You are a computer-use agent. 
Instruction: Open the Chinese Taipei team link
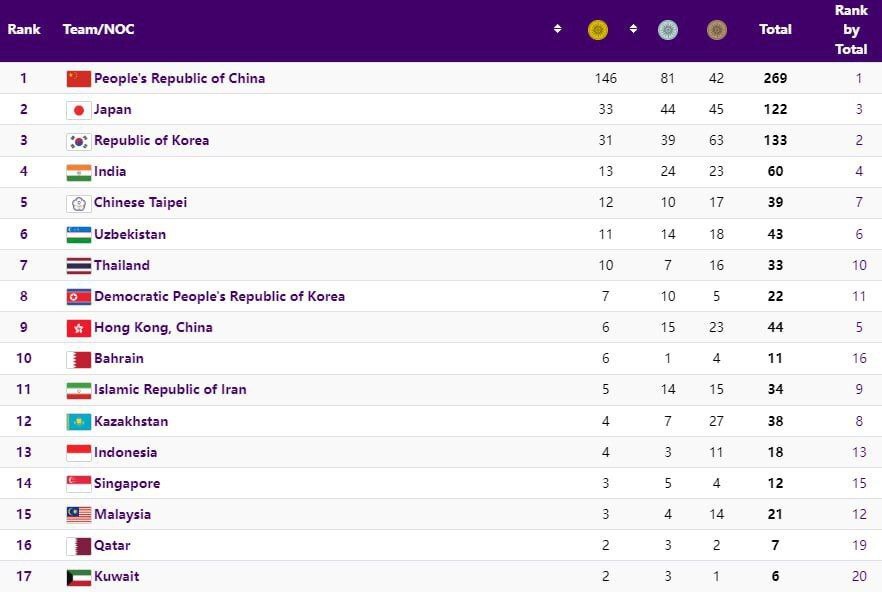140,203
